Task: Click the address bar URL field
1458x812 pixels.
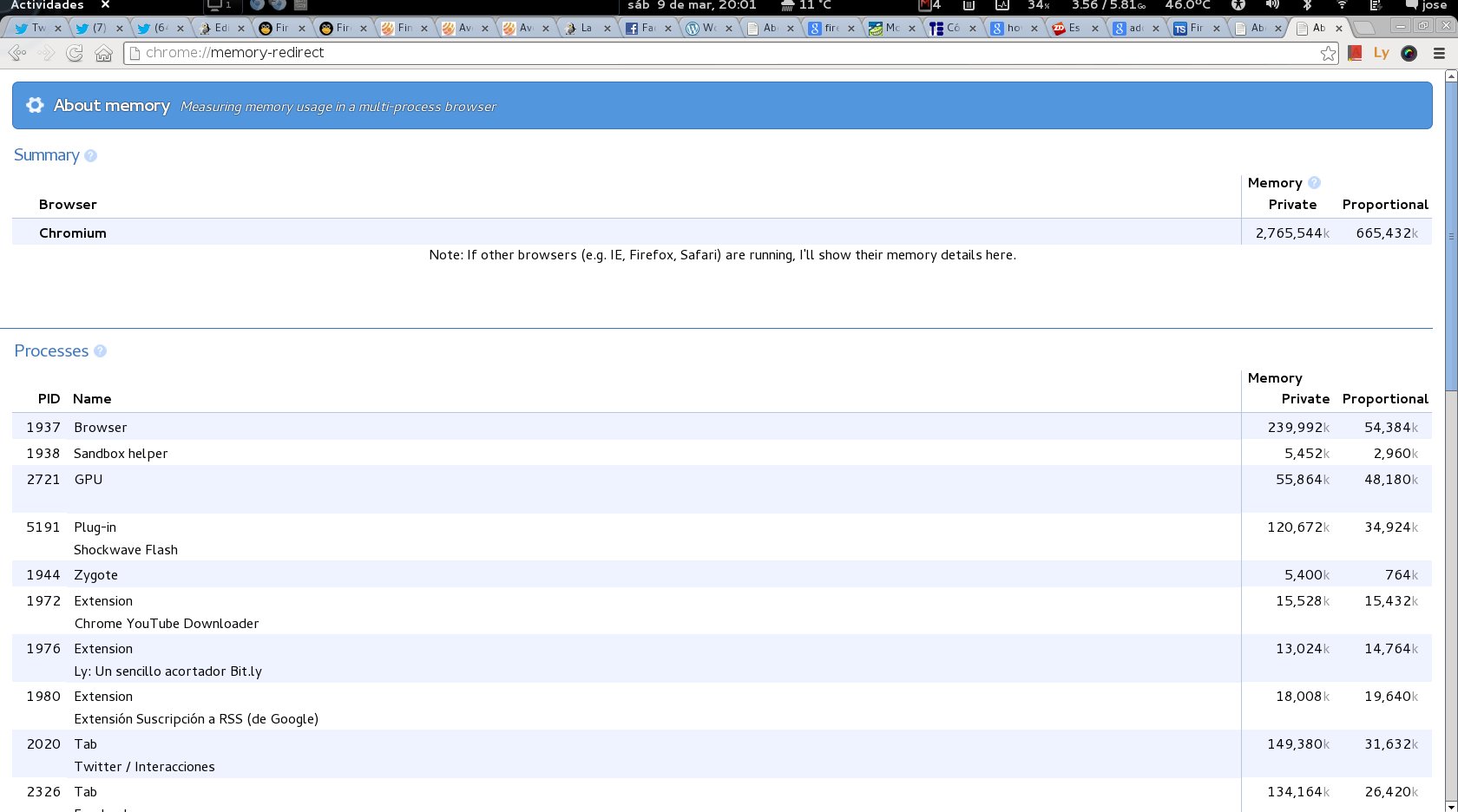Action: (729, 53)
